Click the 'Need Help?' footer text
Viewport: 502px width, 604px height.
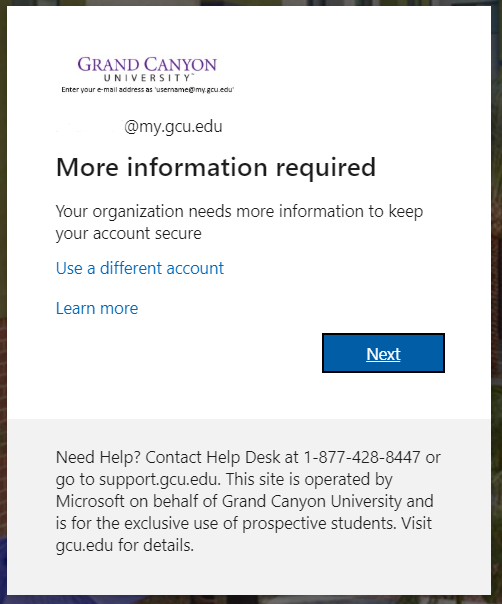click(x=99, y=457)
